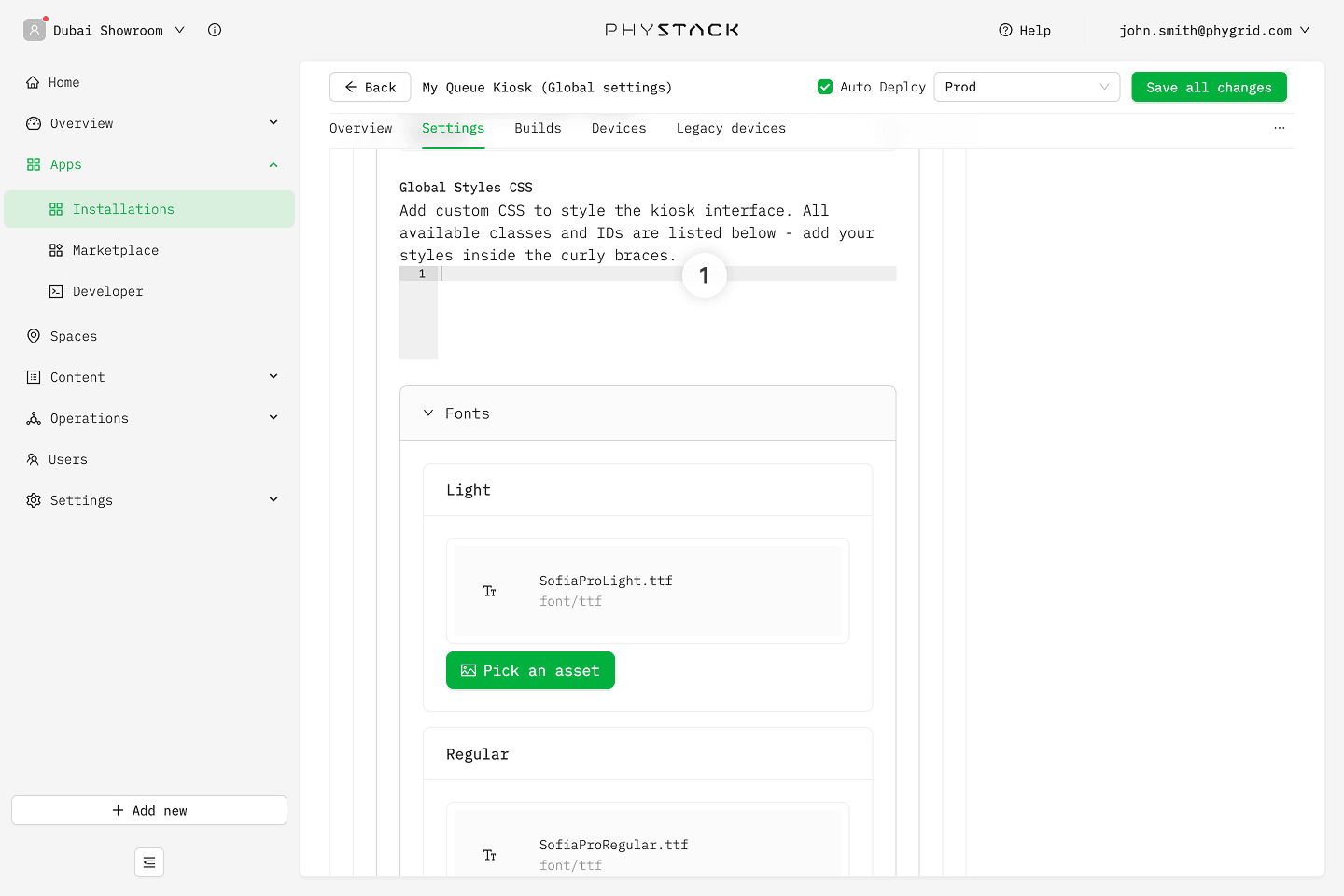Switch to the Builds tab
Viewport: 1344px width, 896px height.
(538, 128)
